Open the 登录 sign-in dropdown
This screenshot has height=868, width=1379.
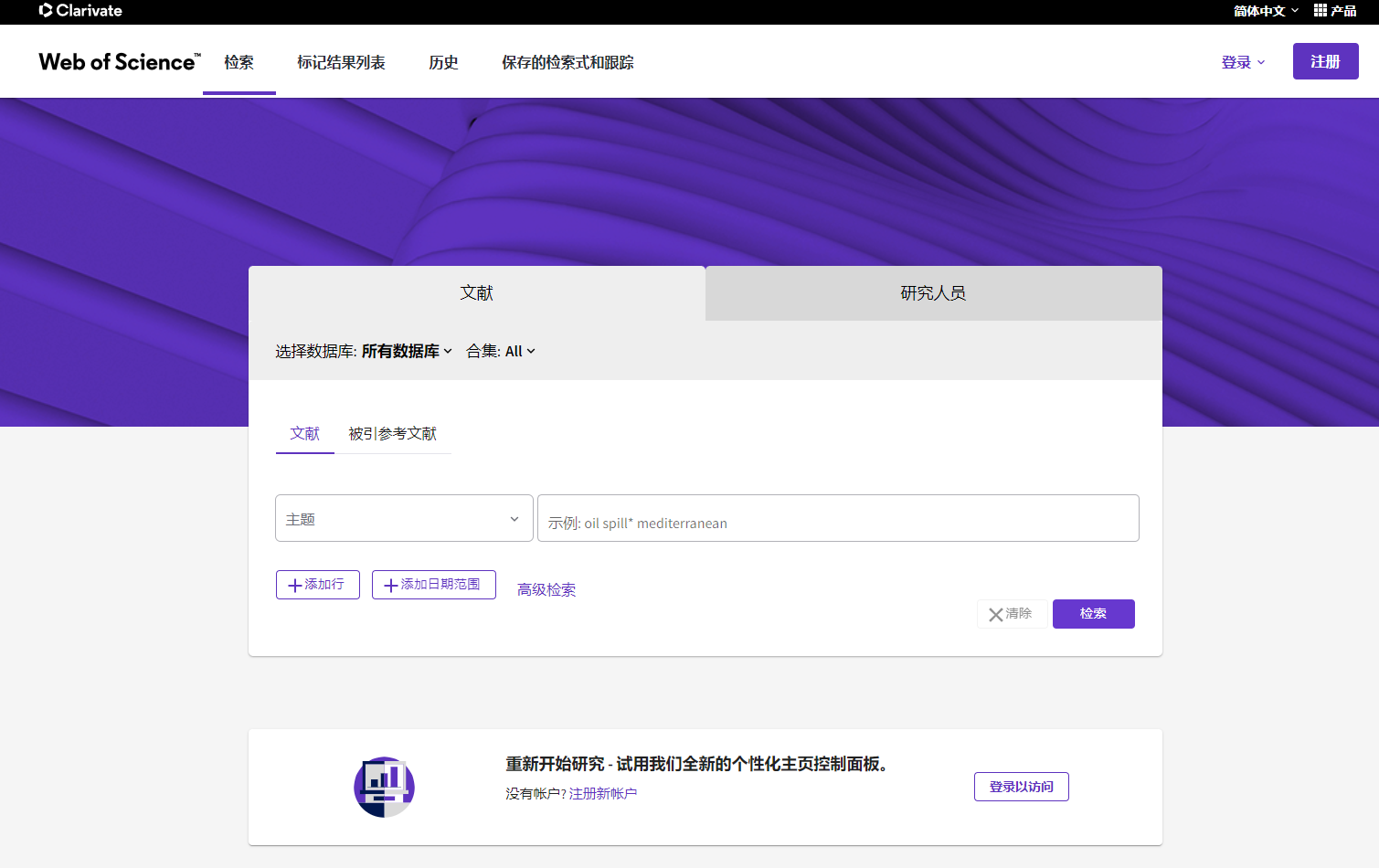tap(1243, 62)
